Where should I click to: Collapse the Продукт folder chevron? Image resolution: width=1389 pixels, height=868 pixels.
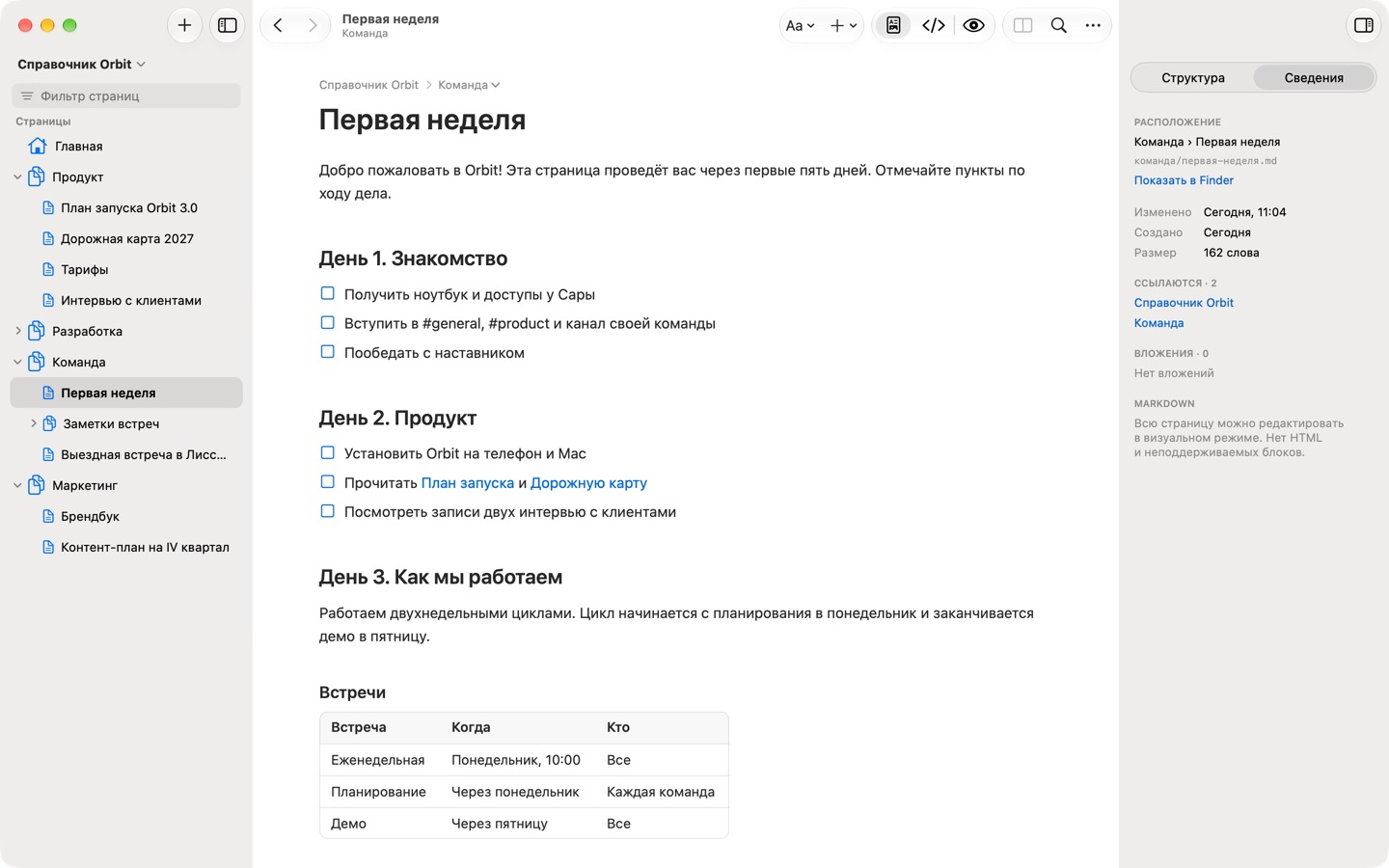[x=17, y=176]
